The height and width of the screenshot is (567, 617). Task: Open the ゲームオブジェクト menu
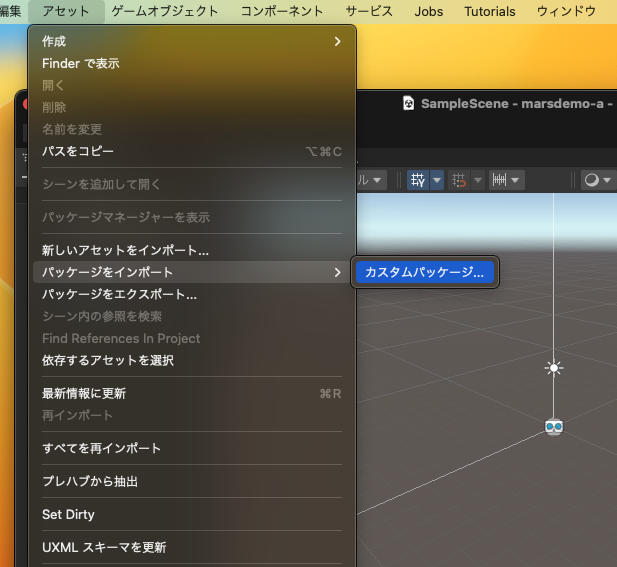pyautogui.click(x=164, y=11)
